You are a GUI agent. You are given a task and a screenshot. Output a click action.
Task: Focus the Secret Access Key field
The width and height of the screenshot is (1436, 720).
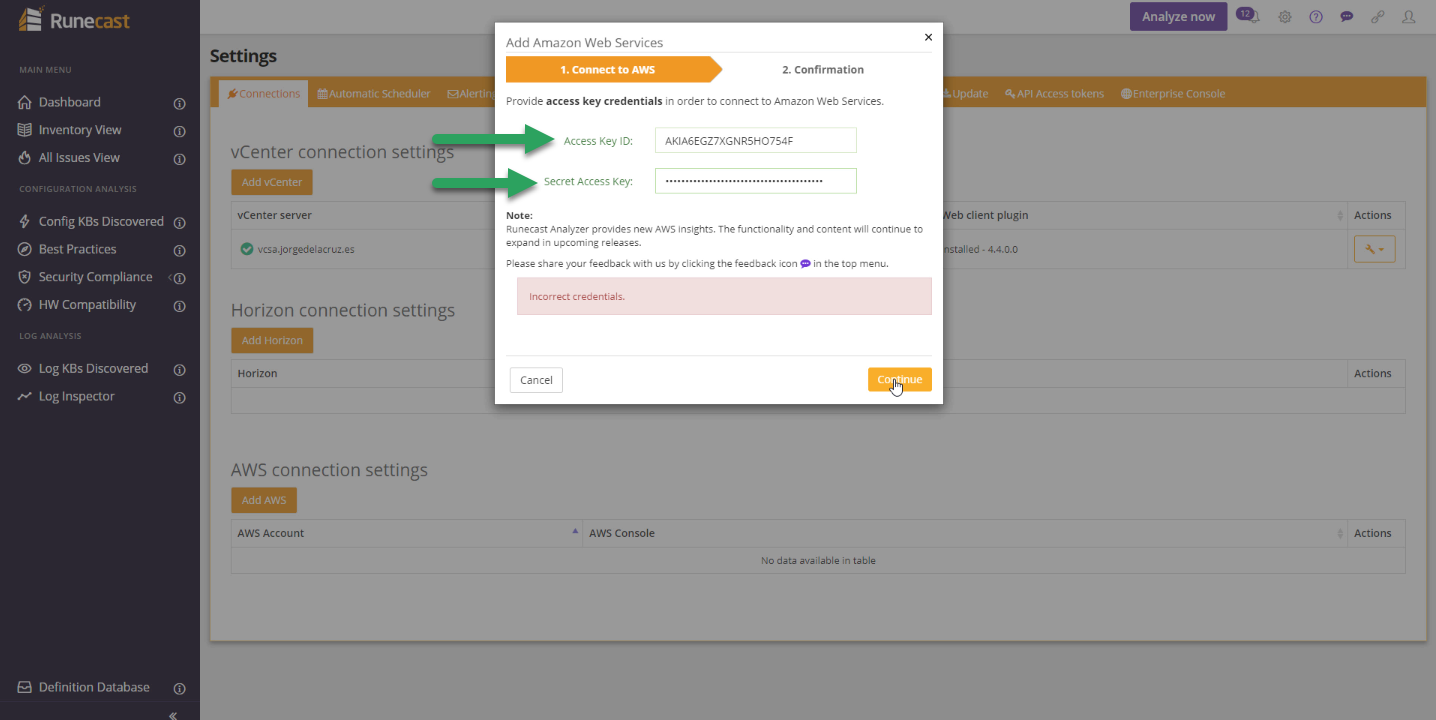[756, 181]
